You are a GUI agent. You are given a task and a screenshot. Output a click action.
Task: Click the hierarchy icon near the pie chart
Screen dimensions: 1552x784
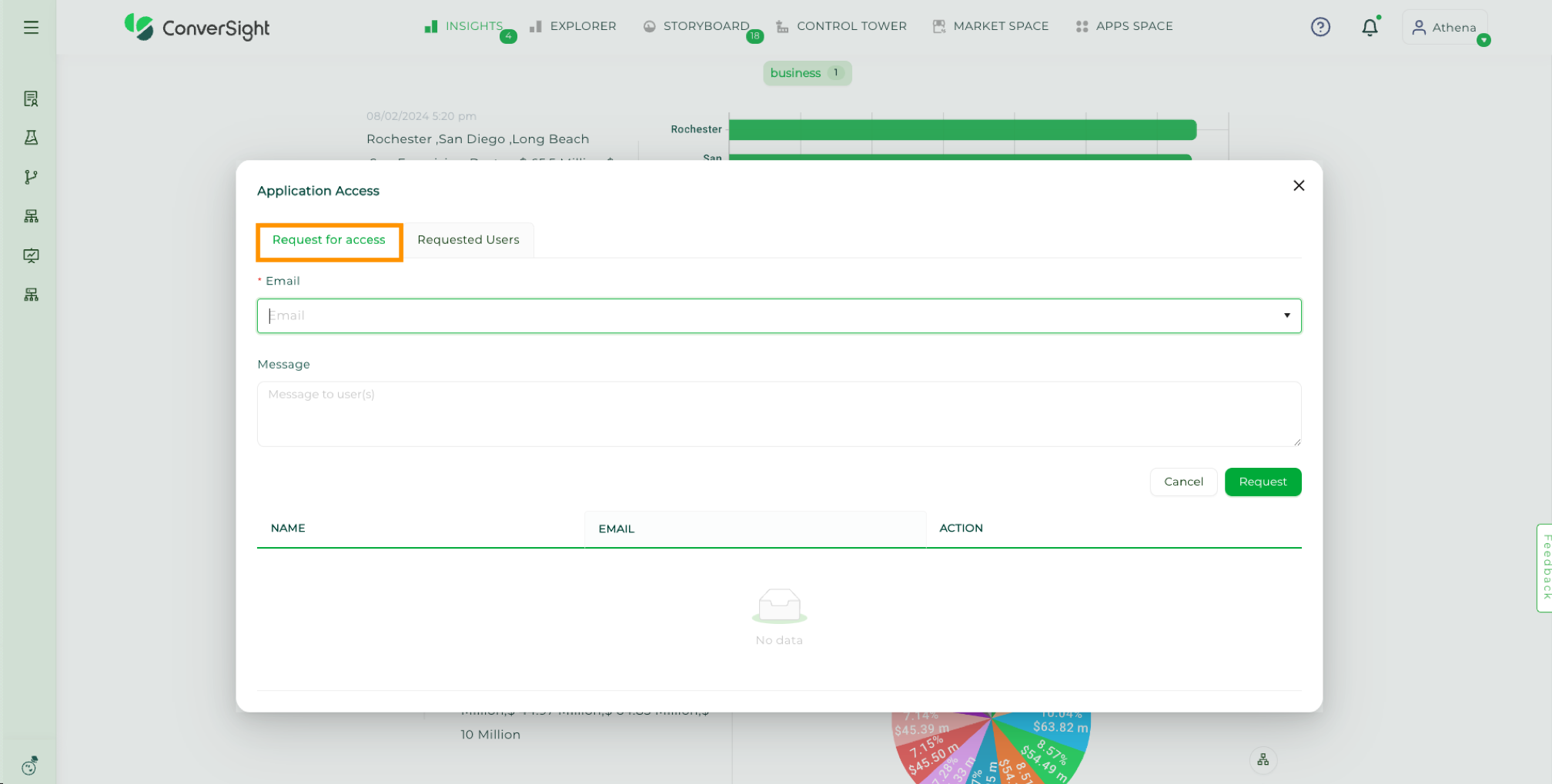[x=1263, y=760]
